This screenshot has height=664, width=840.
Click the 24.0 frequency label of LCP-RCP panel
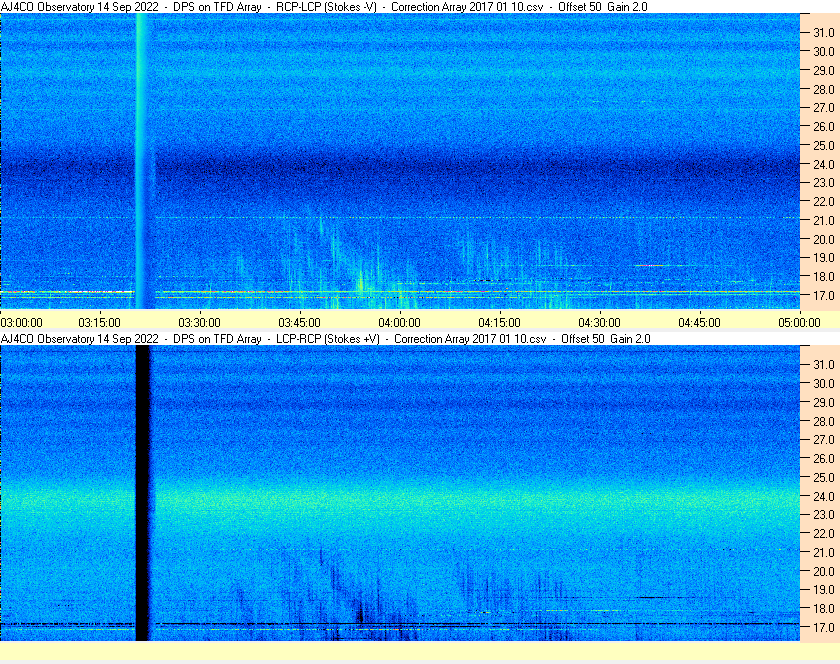pyautogui.click(x=824, y=496)
